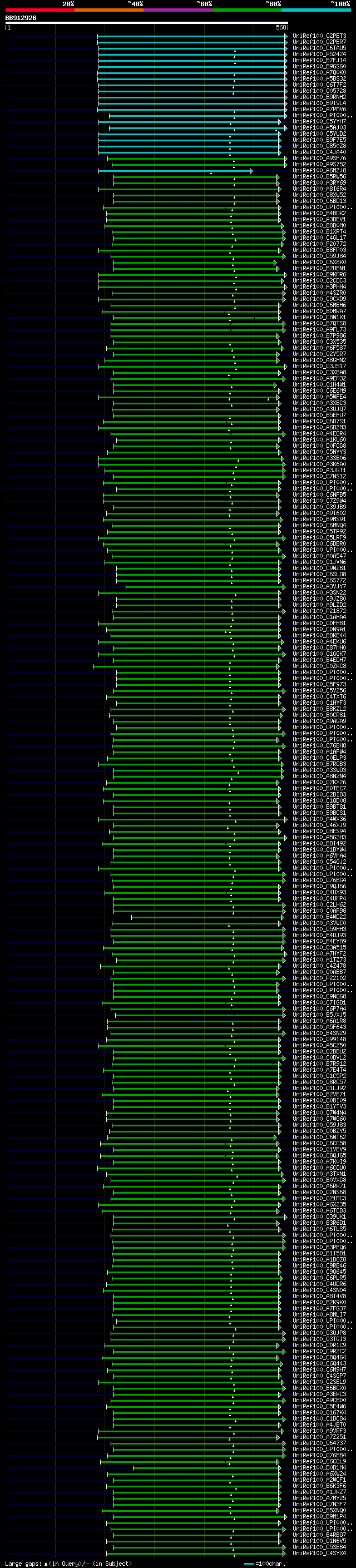
Task: Select the UniRef100_P20772 label
Action: coord(319,244)
